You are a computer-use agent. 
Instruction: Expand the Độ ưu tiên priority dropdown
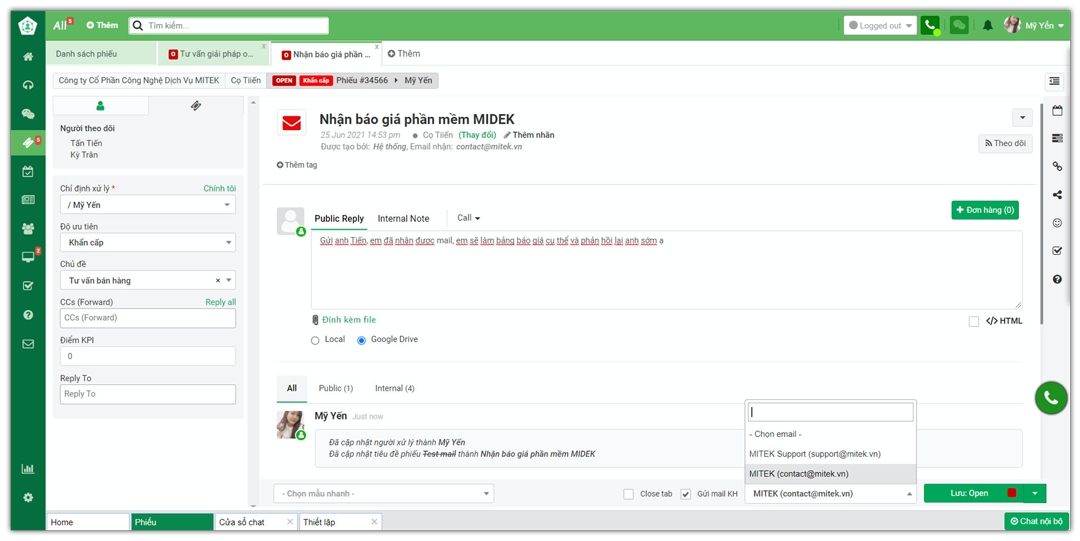point(148,243)
